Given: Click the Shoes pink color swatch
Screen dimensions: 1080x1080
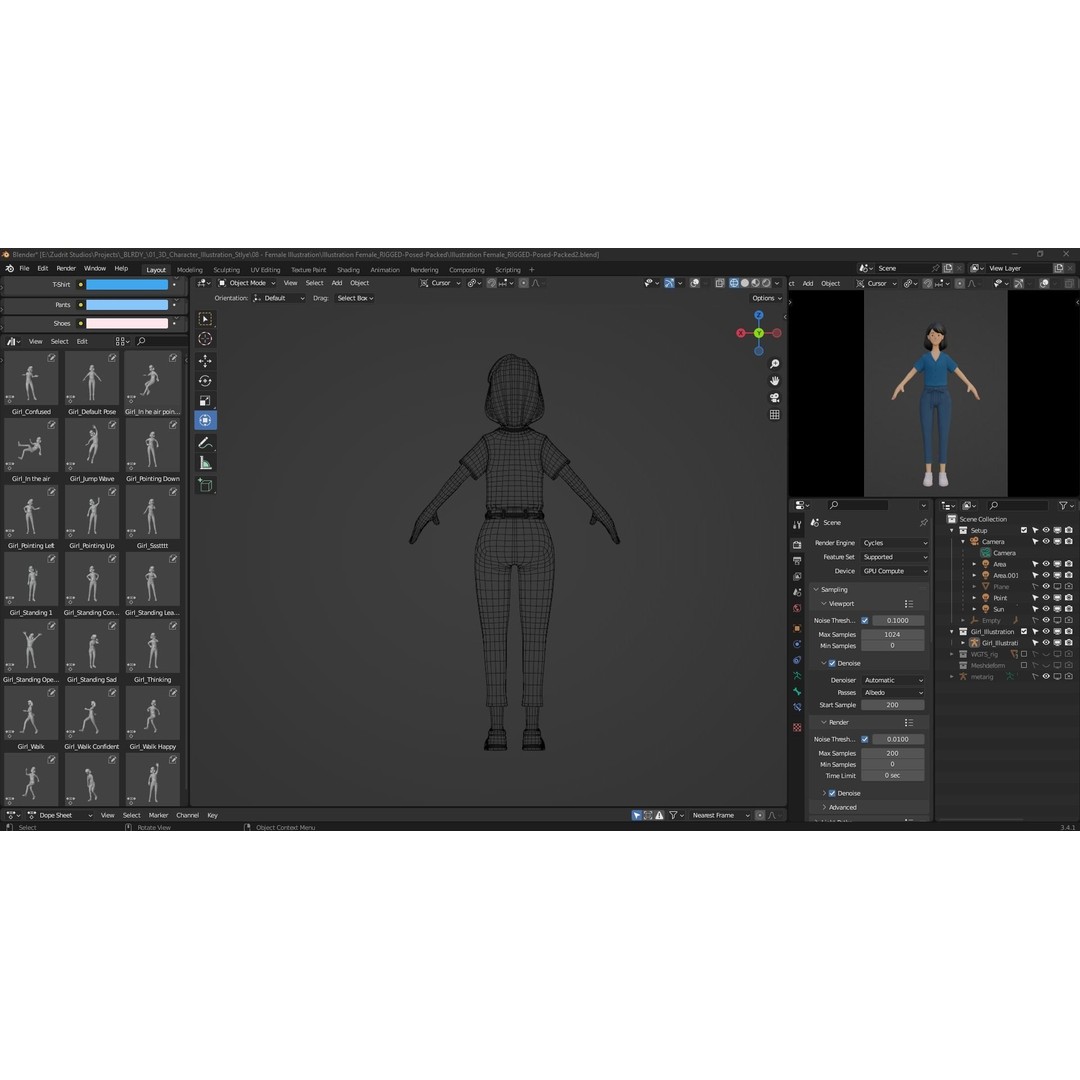Looking at the screenshot, I should [127, 323].
